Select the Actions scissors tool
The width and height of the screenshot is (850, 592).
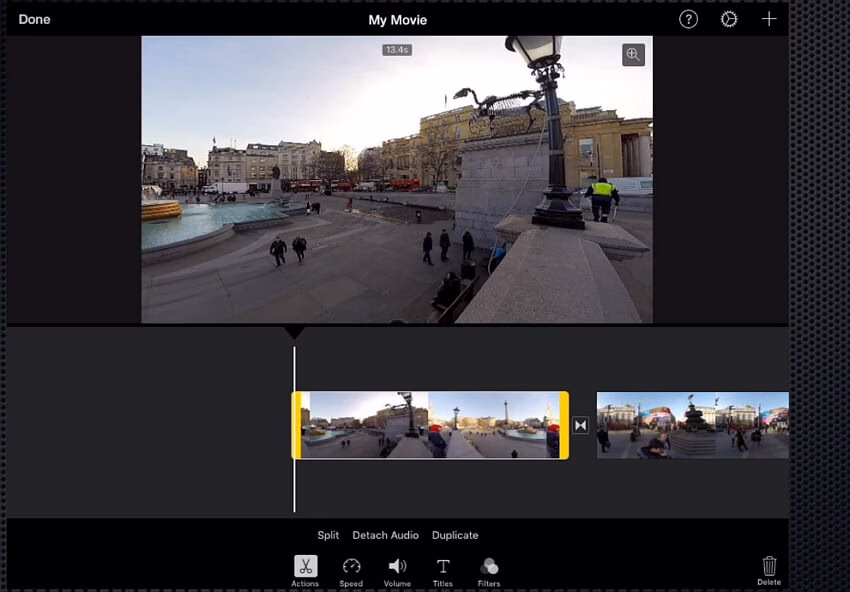point(305,571)
